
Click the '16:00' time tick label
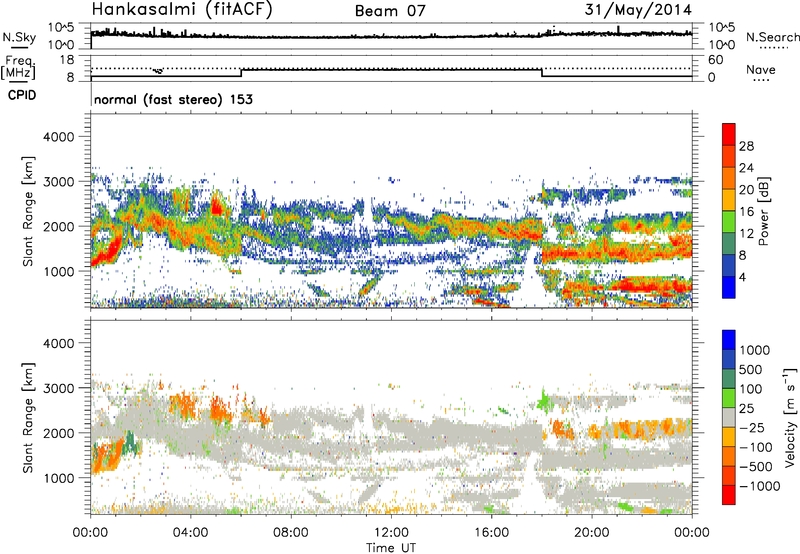491,533
